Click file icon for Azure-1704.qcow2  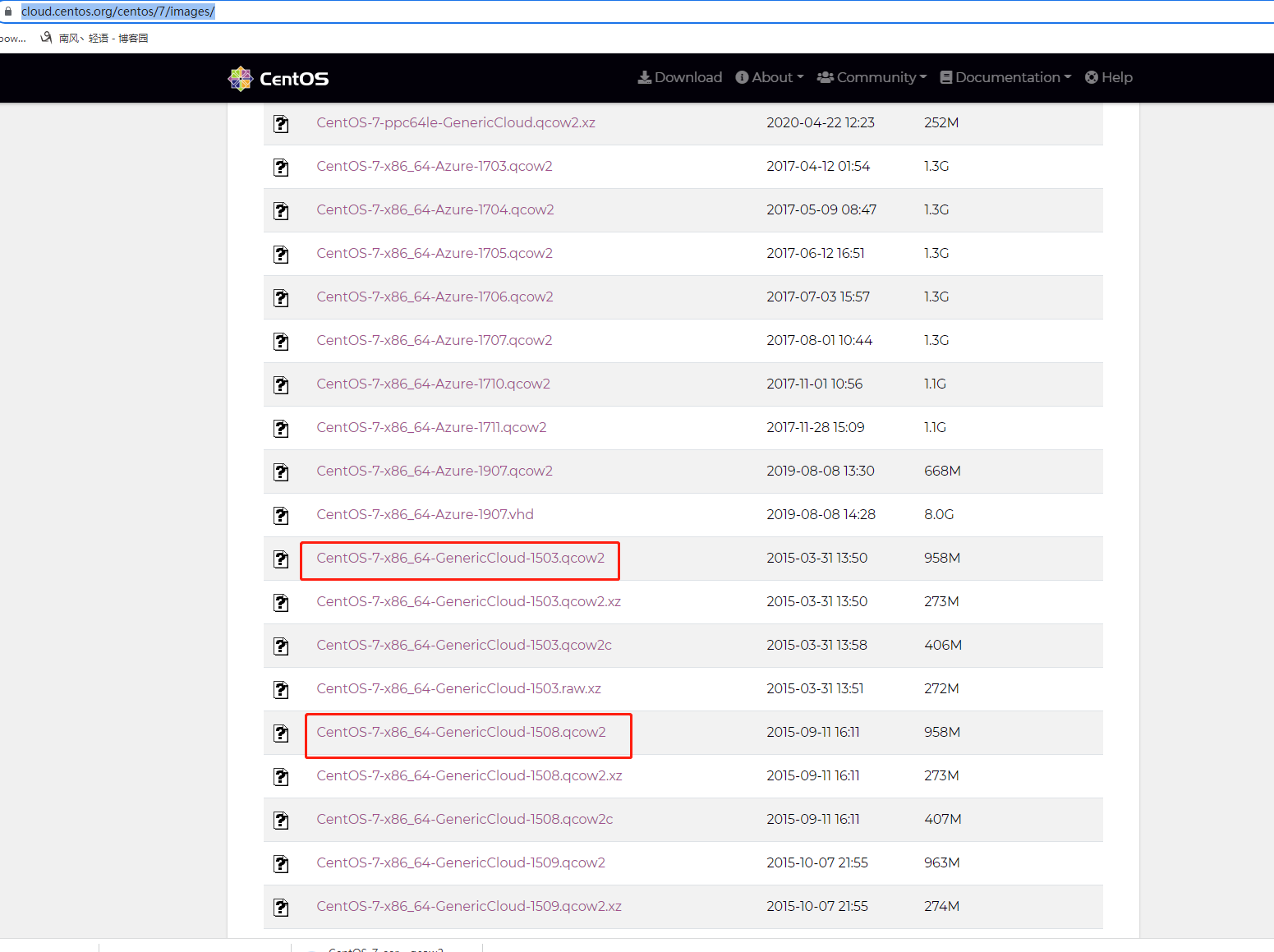point(281,211)
